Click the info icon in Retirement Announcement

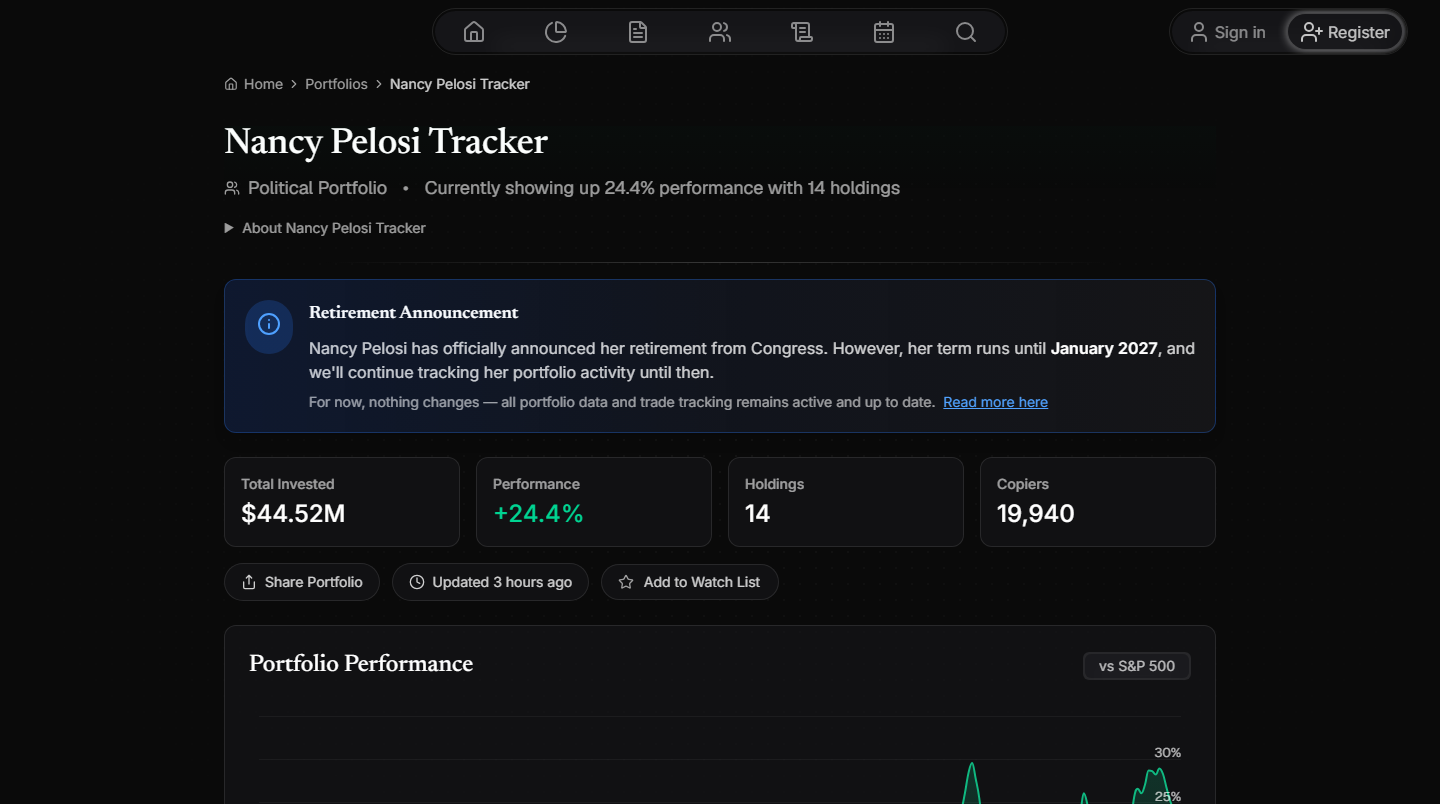[x=269, y=324]
